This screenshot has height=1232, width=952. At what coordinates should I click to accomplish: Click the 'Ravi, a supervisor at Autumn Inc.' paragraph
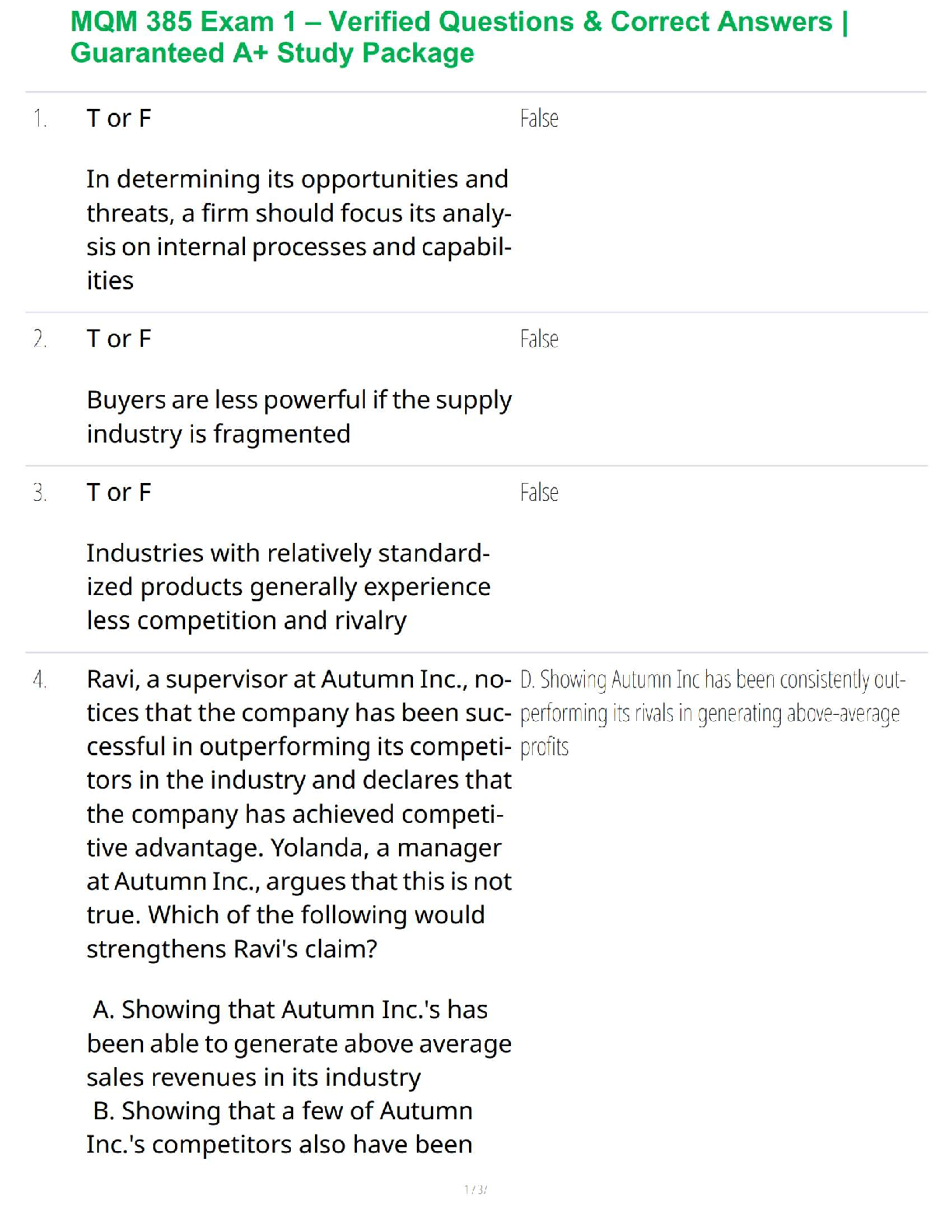[x=298, y=814]
